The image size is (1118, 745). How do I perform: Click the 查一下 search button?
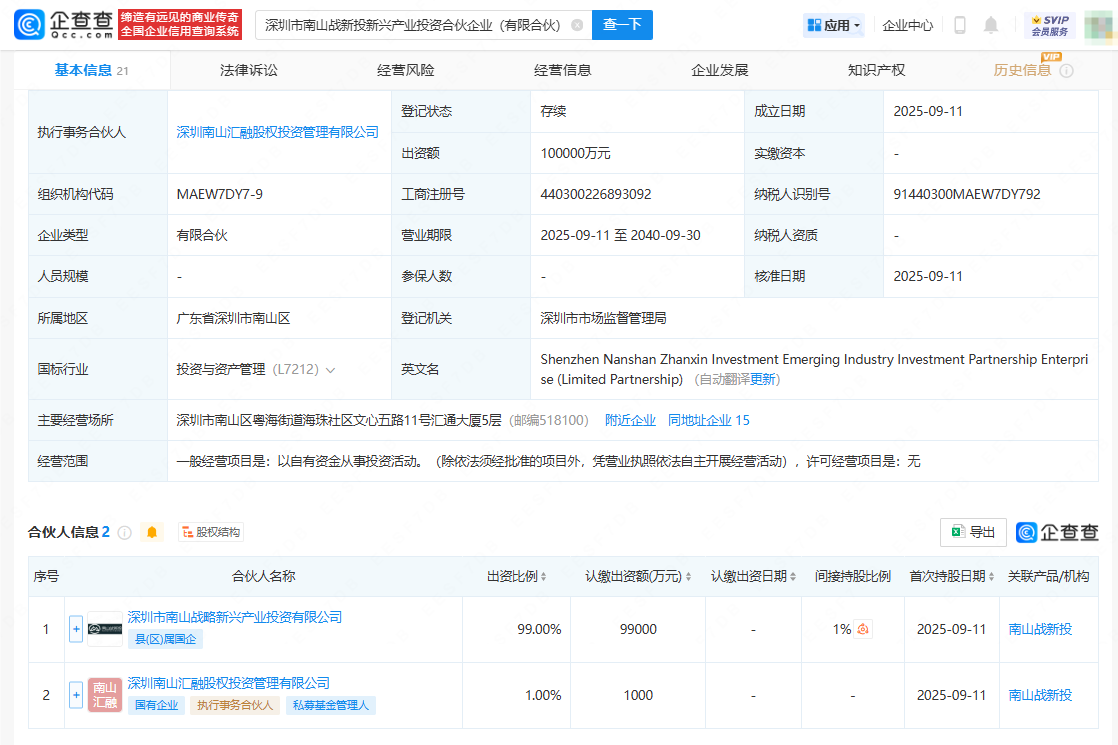[622, 25]
